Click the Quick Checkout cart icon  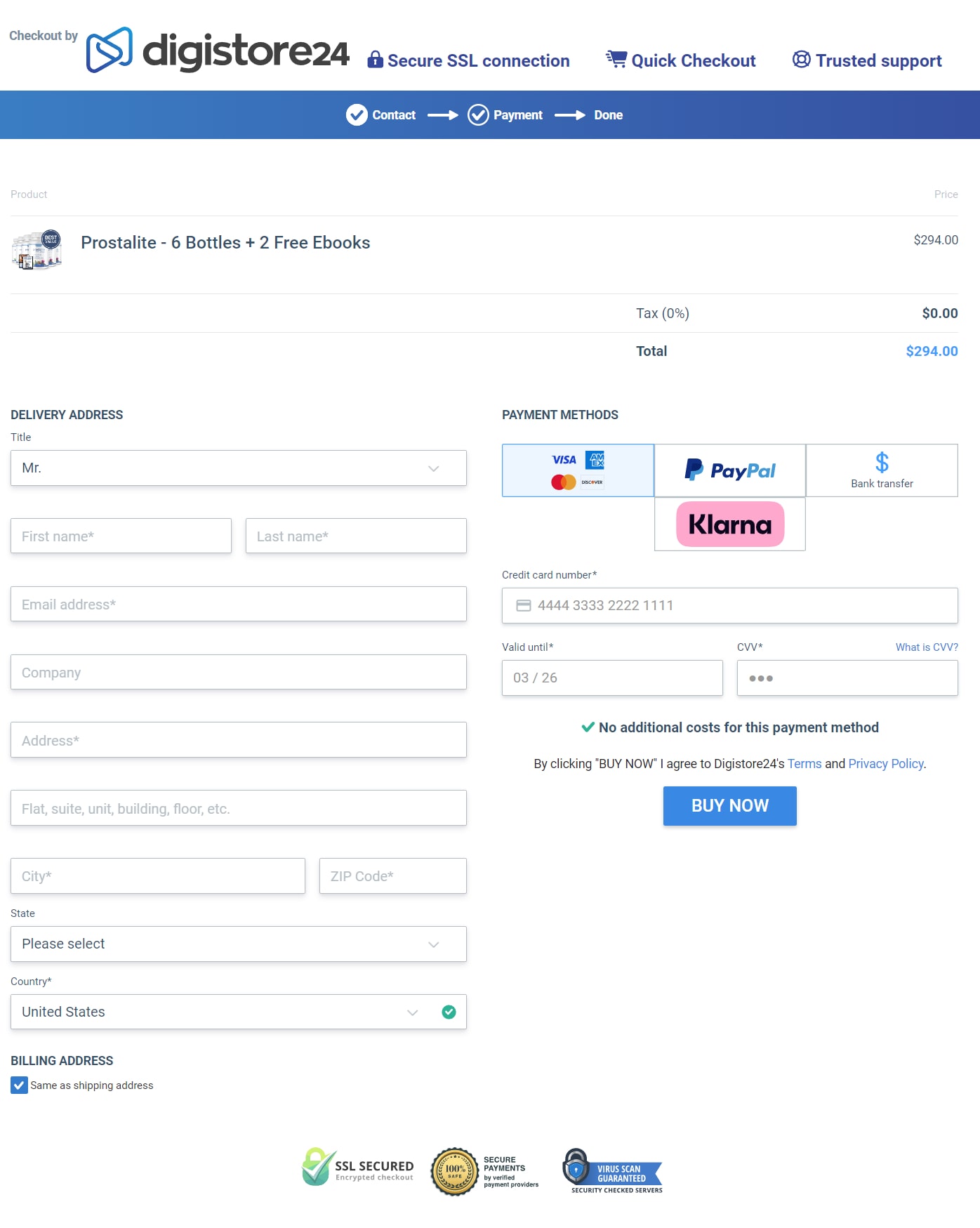[x=616, y=59]
